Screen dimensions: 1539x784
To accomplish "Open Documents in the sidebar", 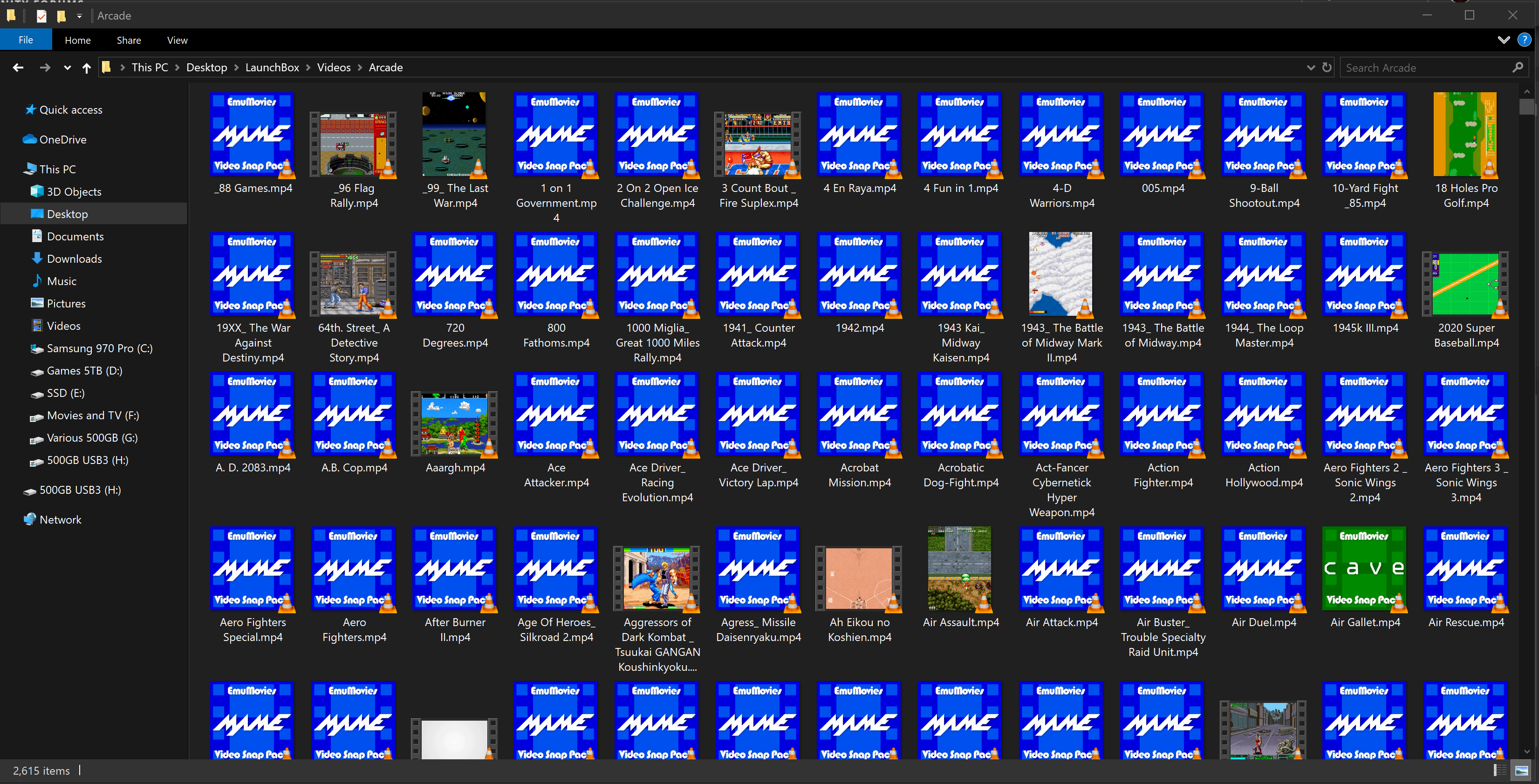I will tap(75, 237).
